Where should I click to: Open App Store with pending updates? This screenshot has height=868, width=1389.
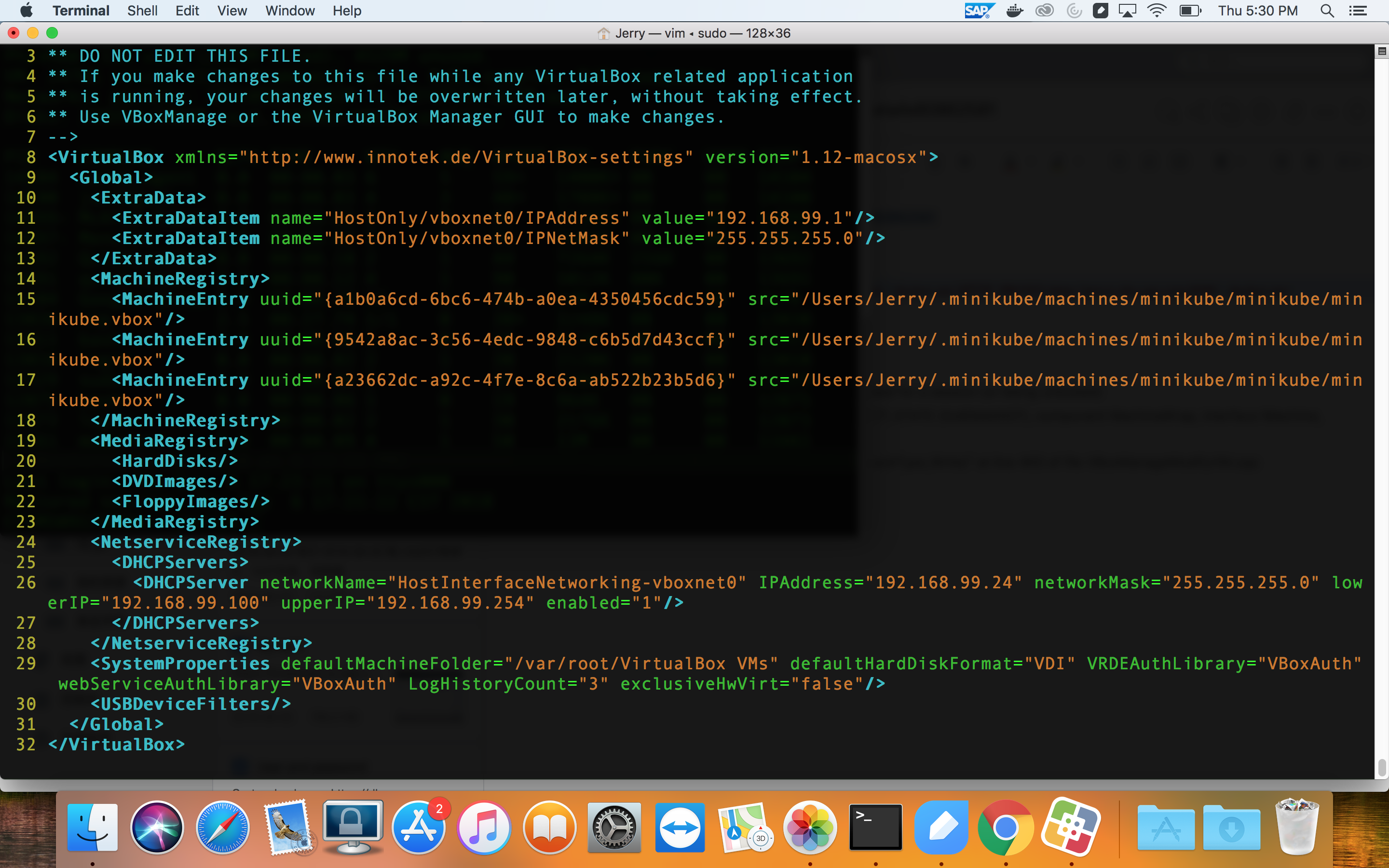coord(419,827)
